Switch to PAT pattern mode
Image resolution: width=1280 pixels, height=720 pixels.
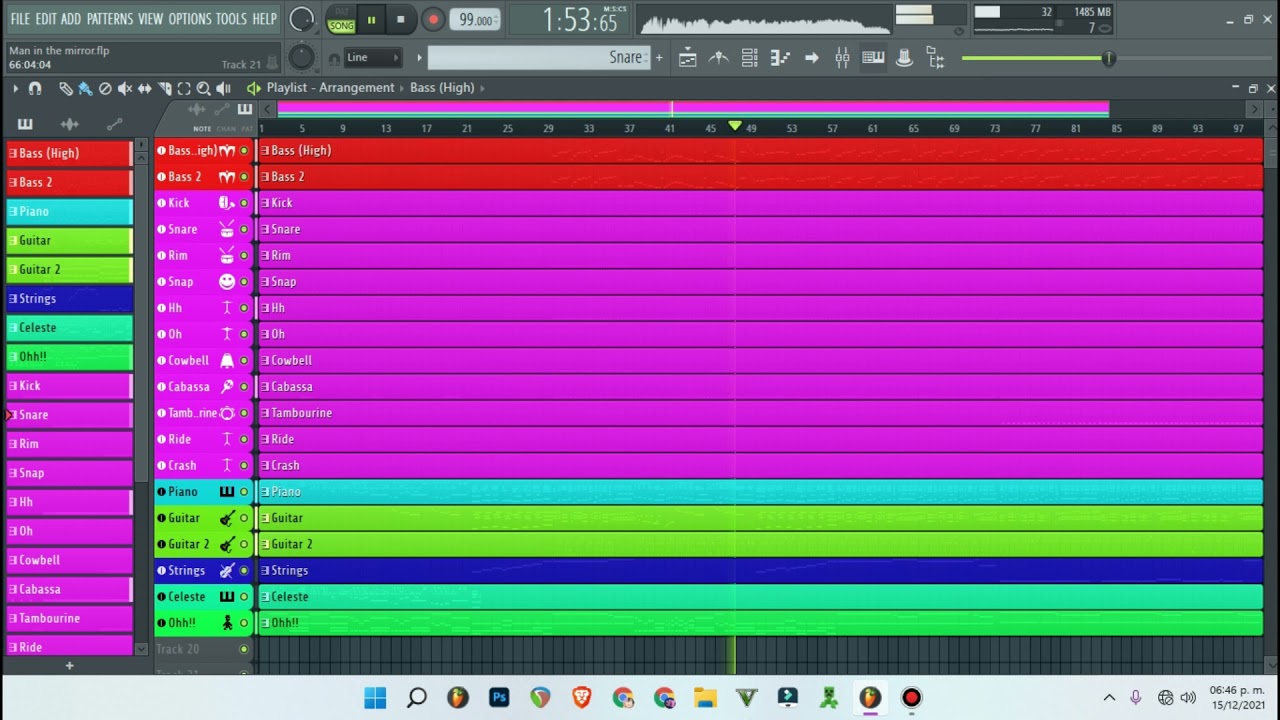point(341,12)
